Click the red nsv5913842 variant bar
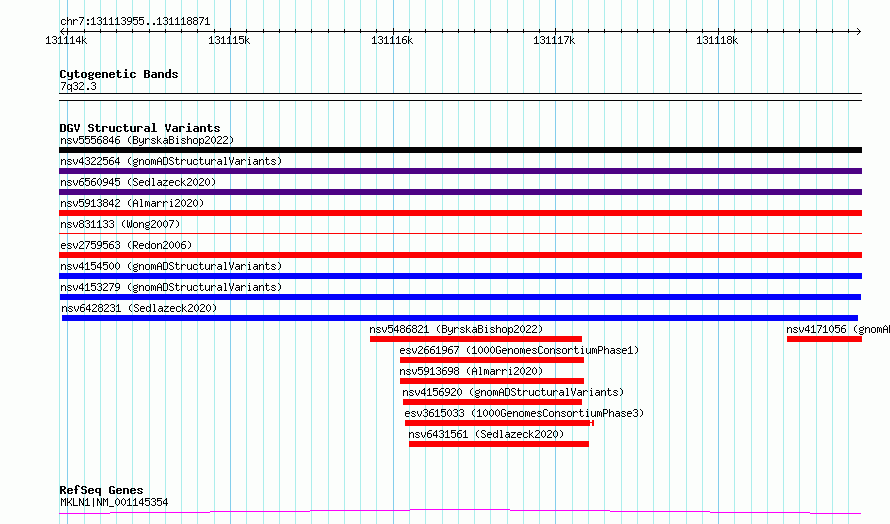 (460, 213)
